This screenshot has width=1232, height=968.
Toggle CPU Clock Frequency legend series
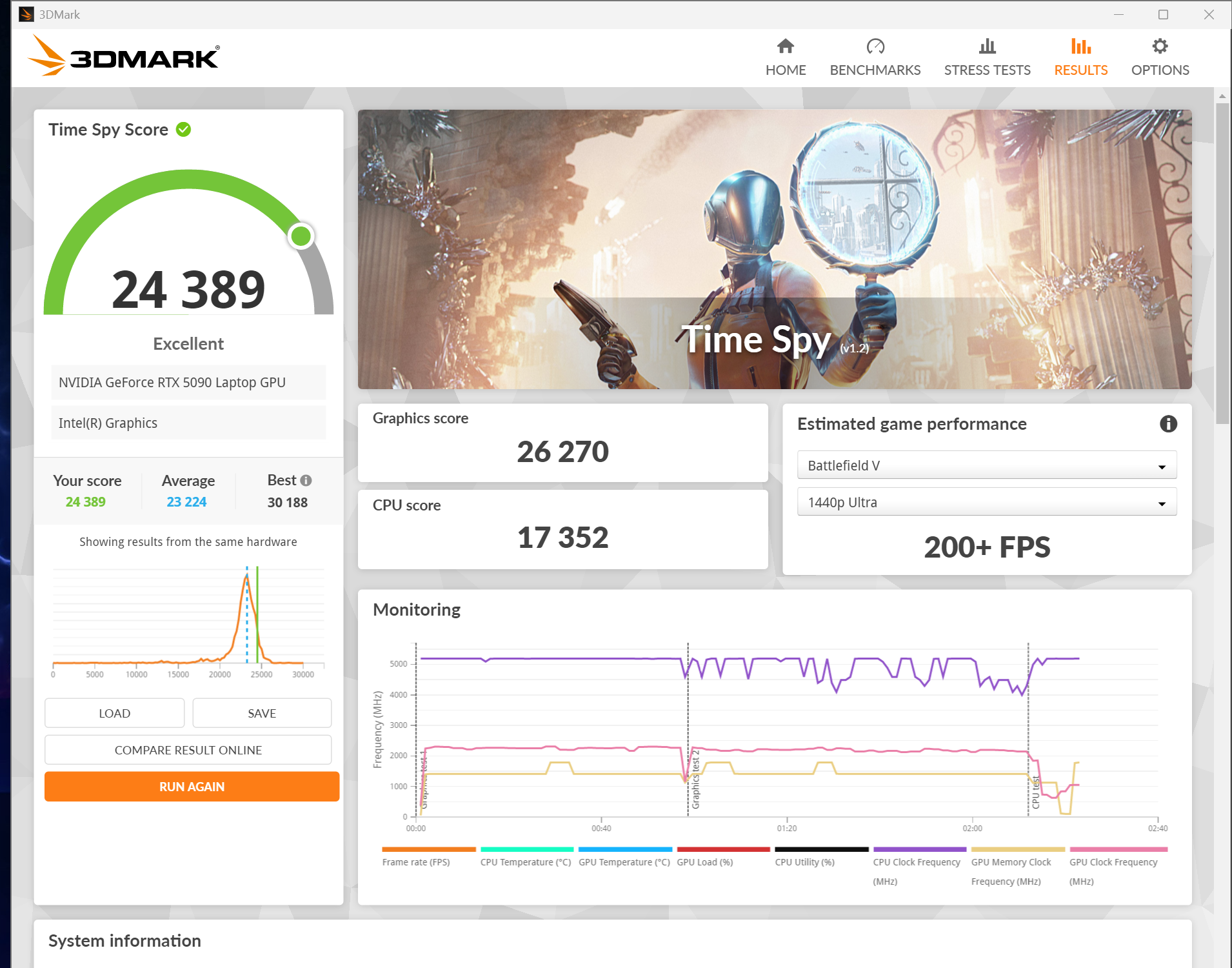pyautogui.click(x=919, y=867)
